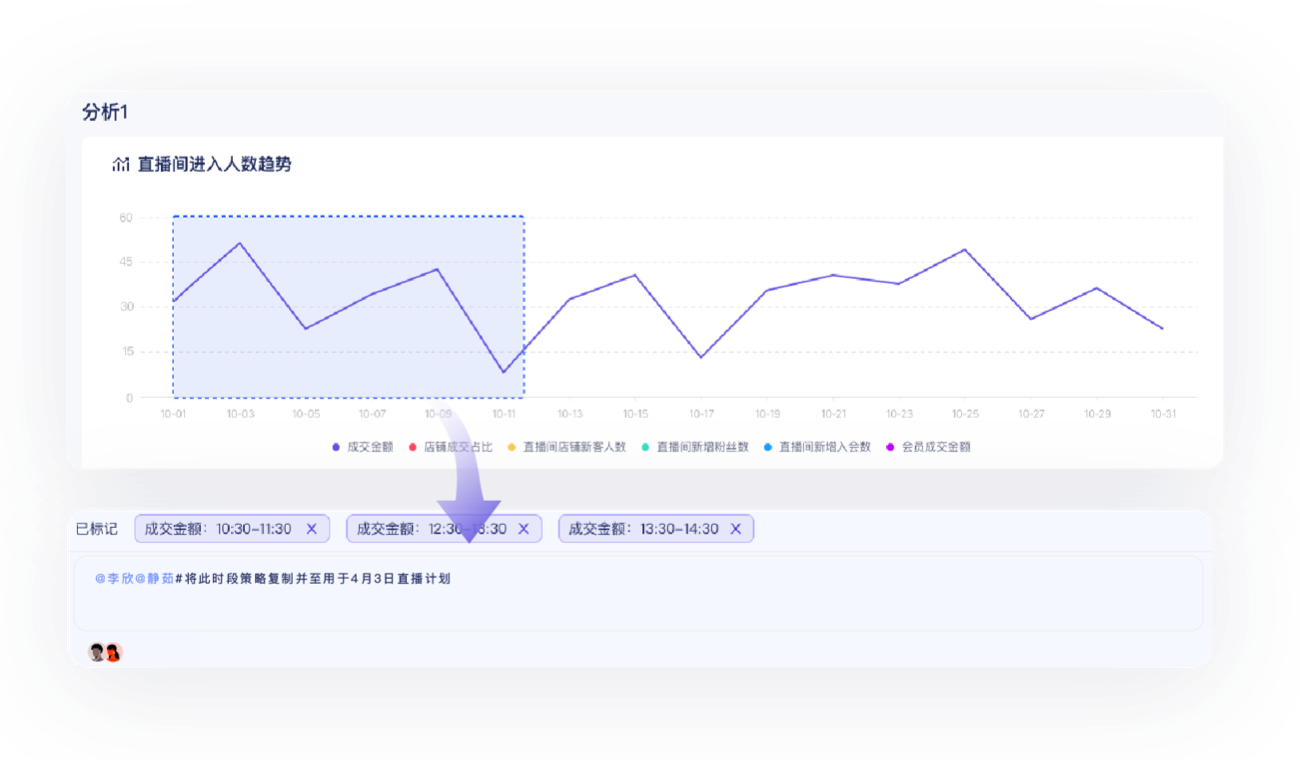Screen dimensions: 1300x760
Task: Click the @李欣 mention in the comment
Action: pos(113,578)
